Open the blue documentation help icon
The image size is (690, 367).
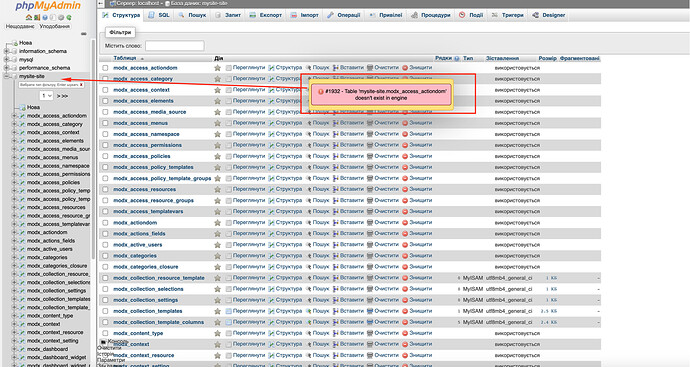(45, 18)
